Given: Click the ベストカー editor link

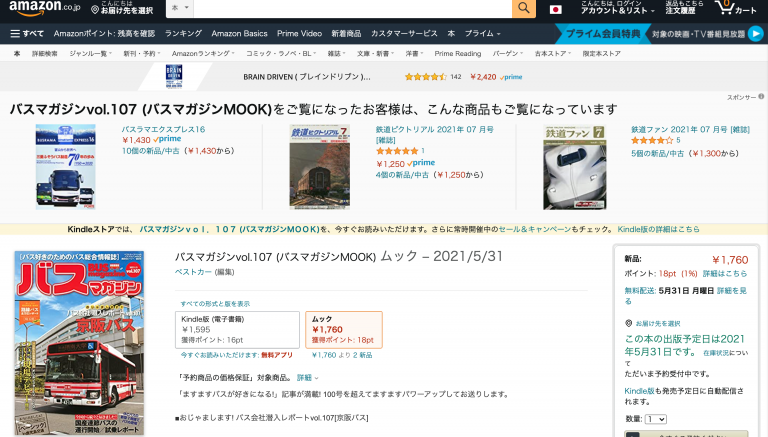Looking at the screenshot, I should point(193,272).
